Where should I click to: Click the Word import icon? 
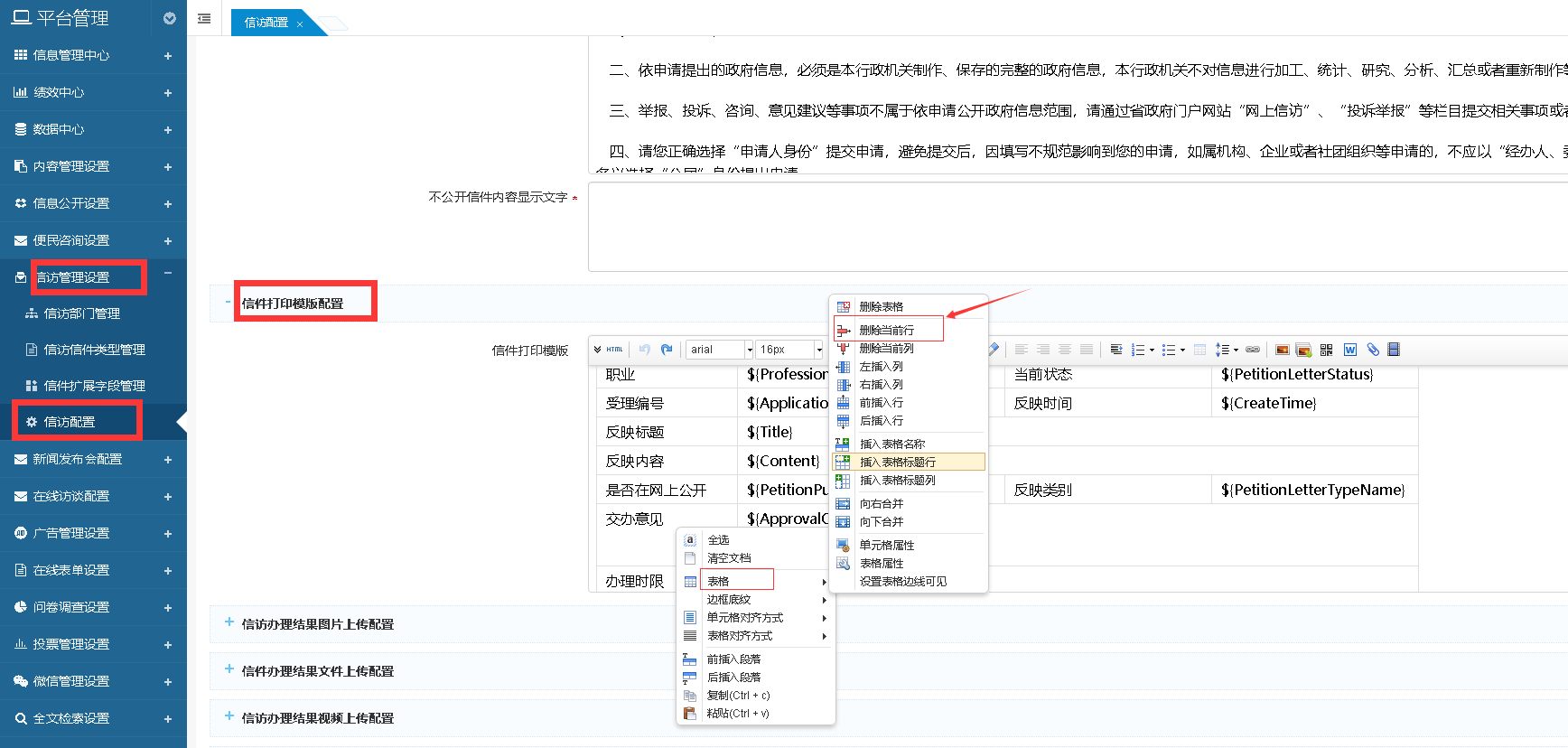(1350, 350)
